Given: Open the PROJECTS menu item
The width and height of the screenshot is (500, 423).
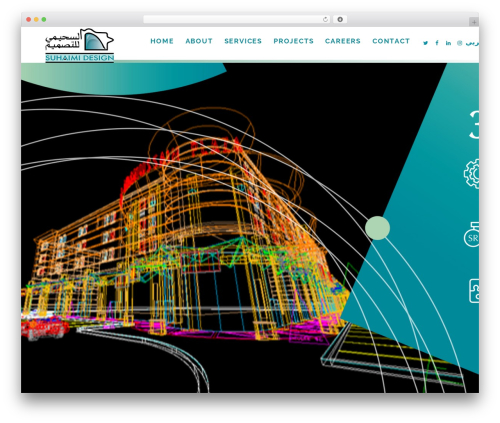Looking at the screenshot, I should pos(293,41).
